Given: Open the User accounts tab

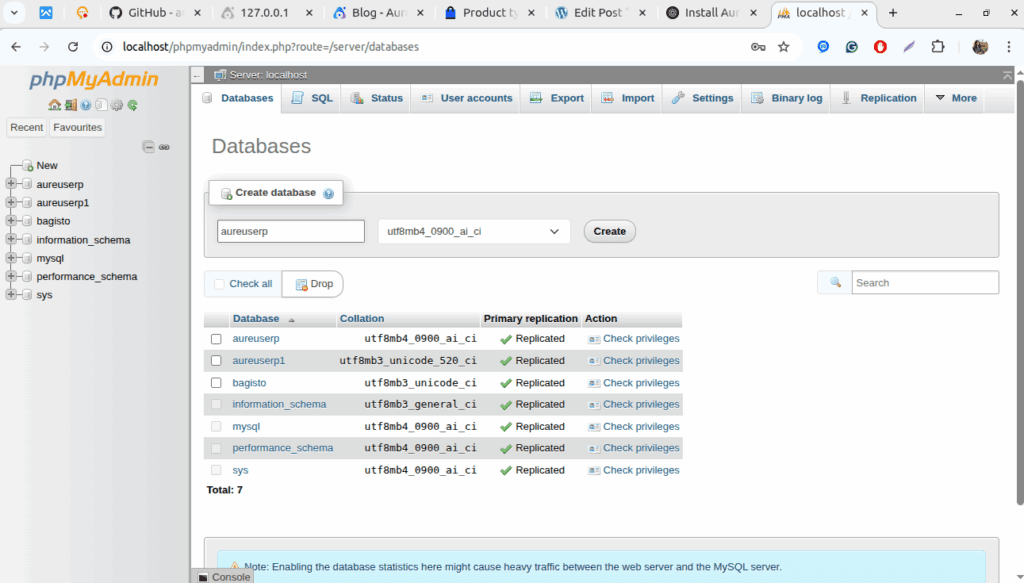Looking at the screenshot, I should [x=466, y=98].
